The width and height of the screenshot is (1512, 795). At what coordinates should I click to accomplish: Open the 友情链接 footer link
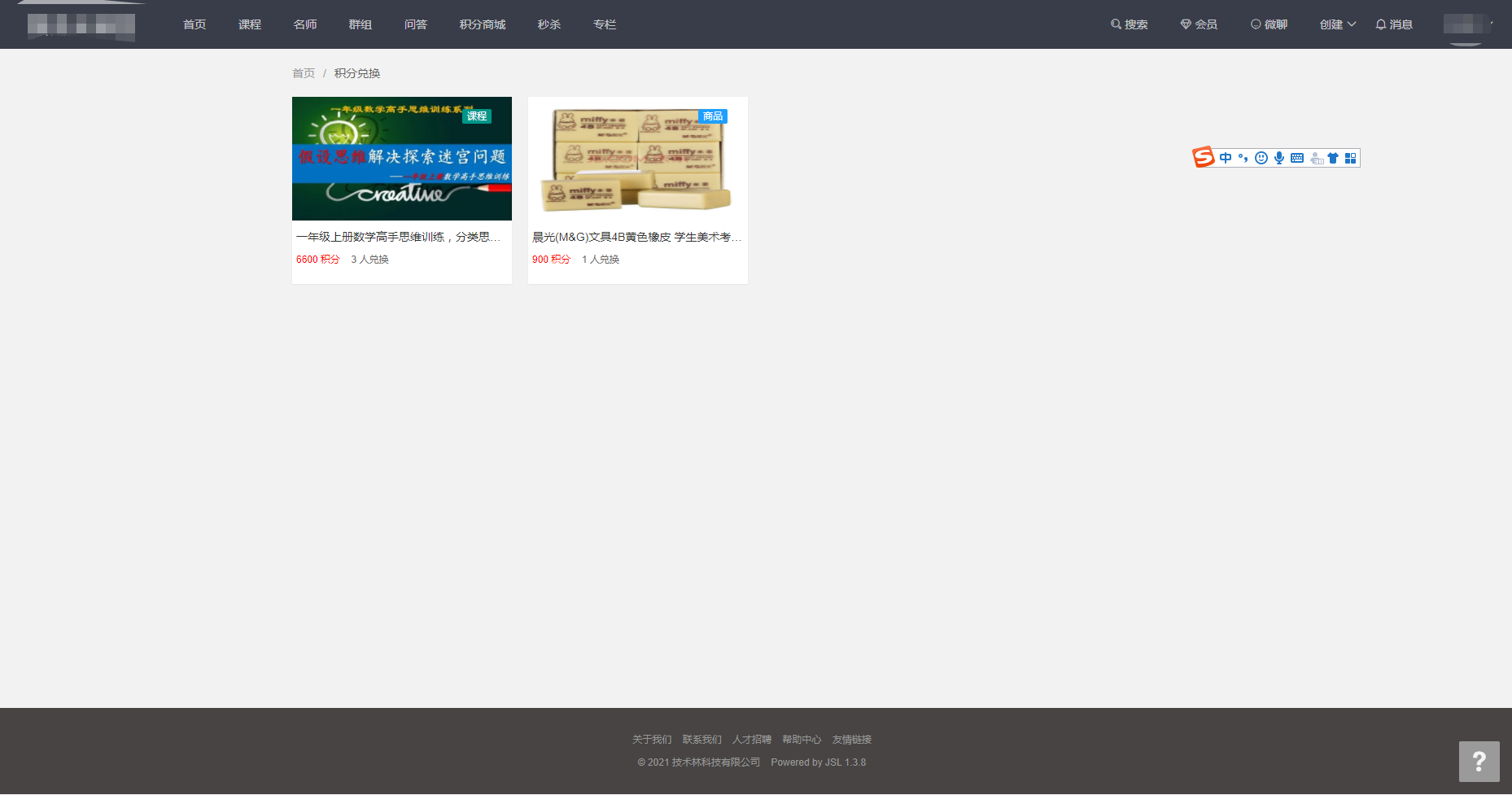852,740
